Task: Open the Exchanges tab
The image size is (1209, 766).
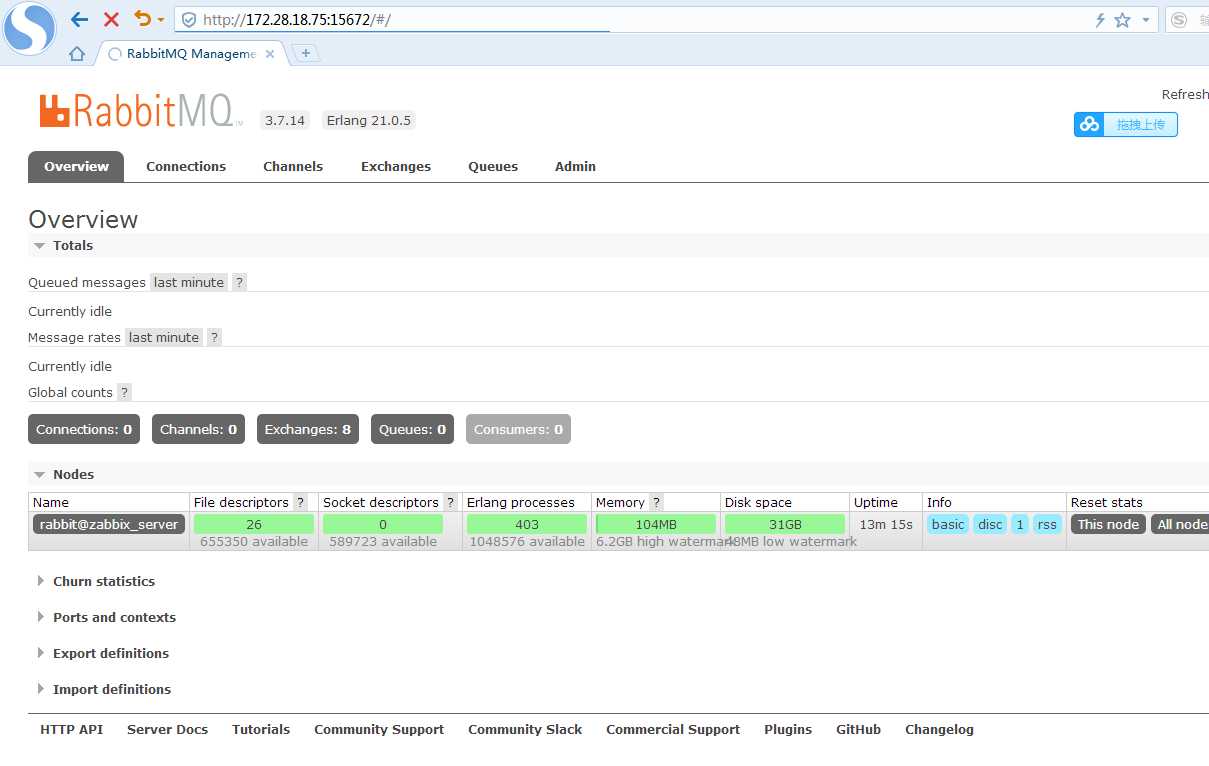Action: tap(396, 167)
